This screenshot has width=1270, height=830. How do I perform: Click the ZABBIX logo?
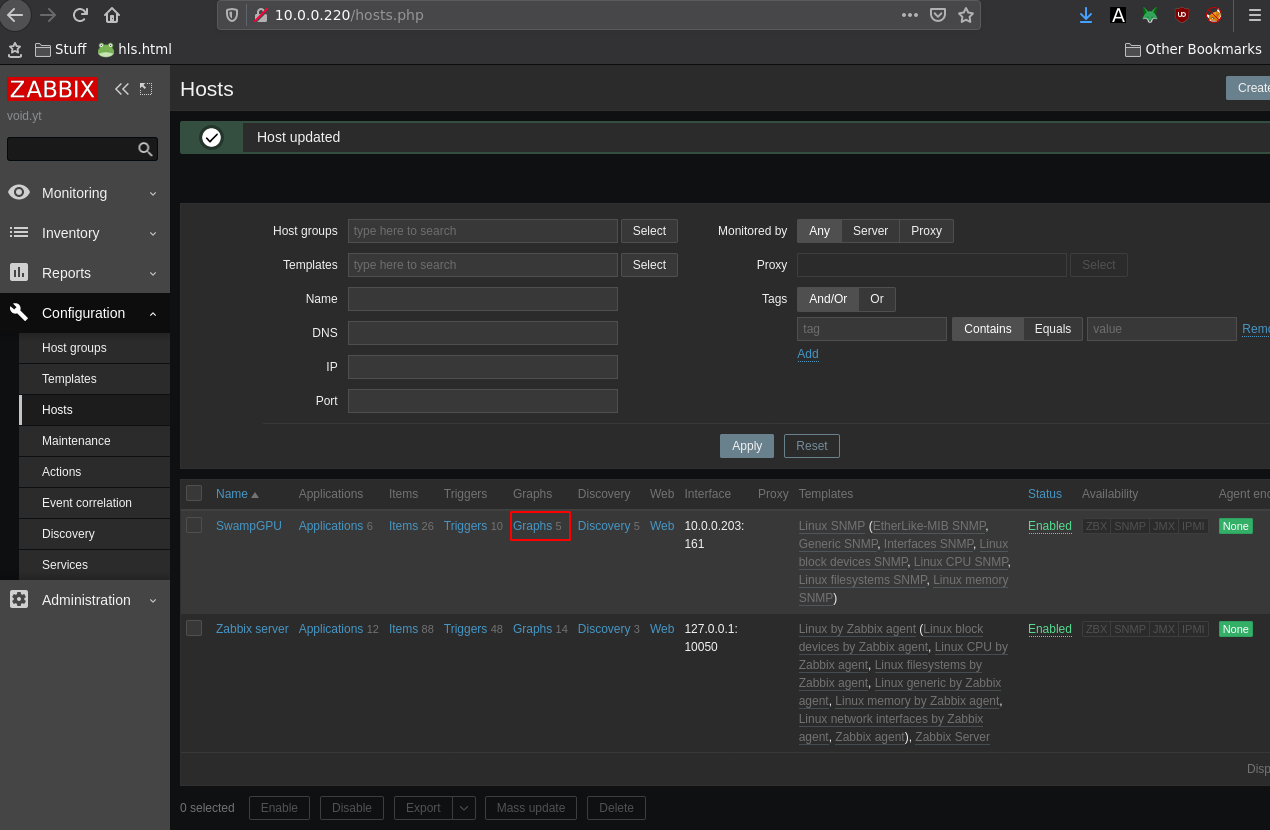coord(52,89)
